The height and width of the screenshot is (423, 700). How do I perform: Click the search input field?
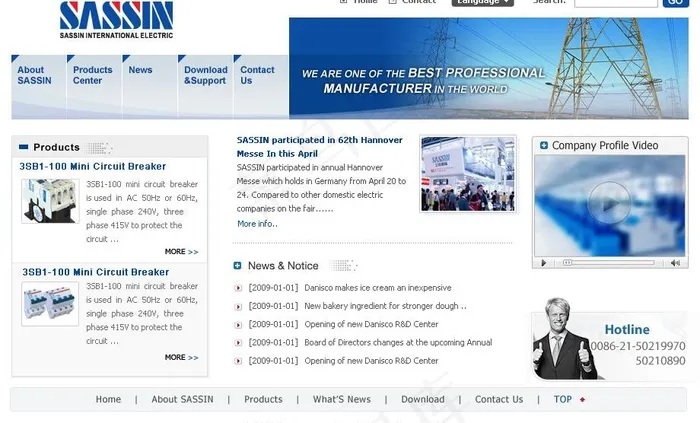[x=614, y=3]
